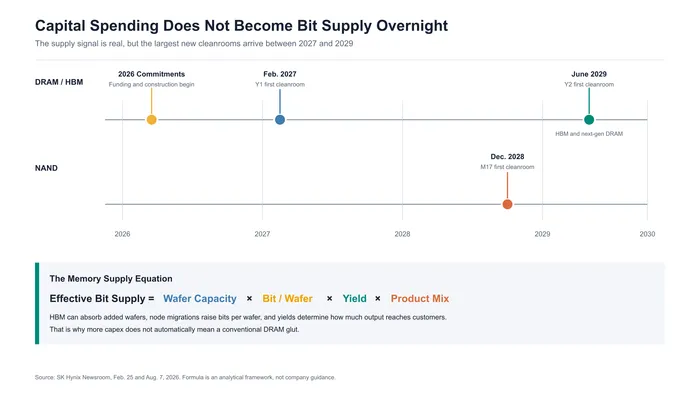The image size is (700, 394).
Task: Click the 2027 axis year label
Action: pyautogui.click(x=262, y=234)
